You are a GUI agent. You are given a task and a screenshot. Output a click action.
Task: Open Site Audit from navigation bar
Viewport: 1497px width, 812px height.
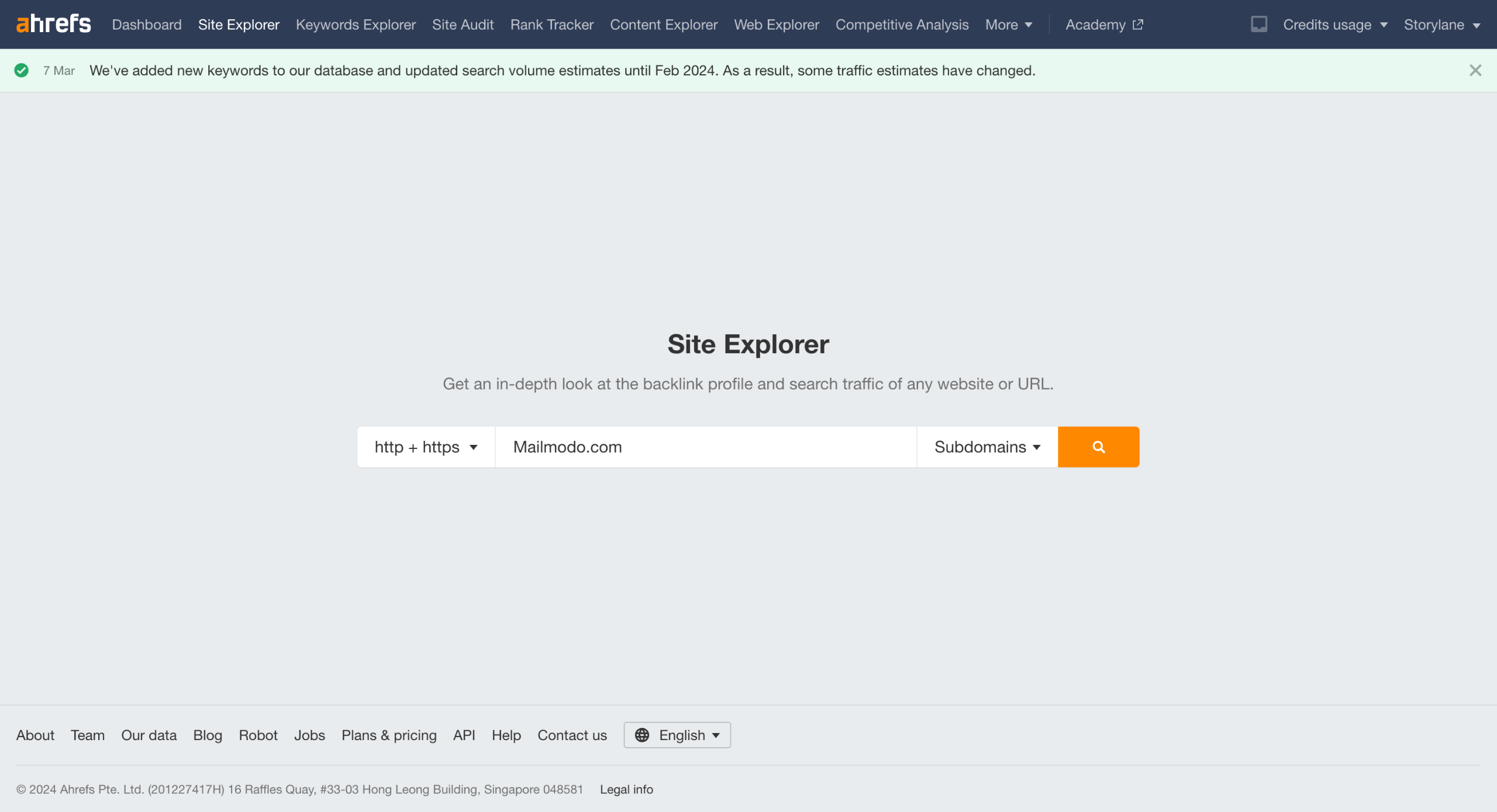[x=463, y=25]
